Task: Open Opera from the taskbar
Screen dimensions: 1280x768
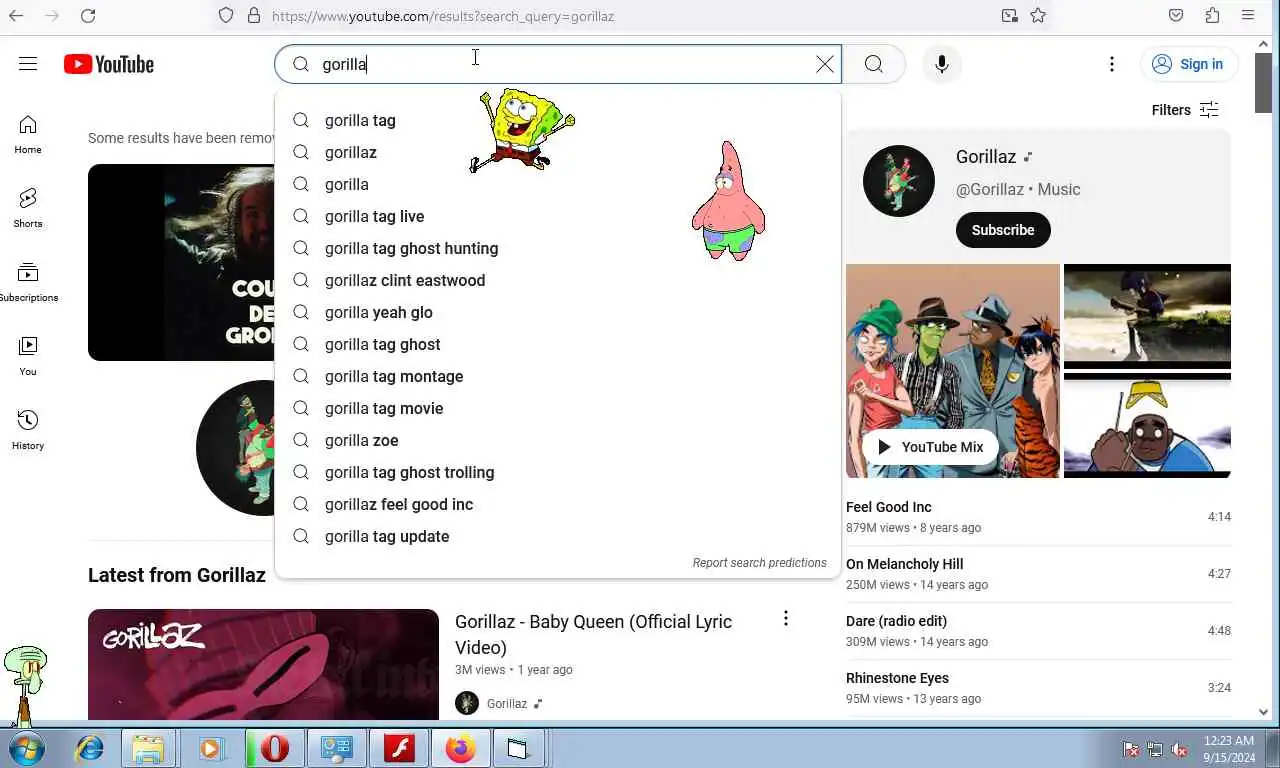Action: pyautogui.click(x=273, y=748)
